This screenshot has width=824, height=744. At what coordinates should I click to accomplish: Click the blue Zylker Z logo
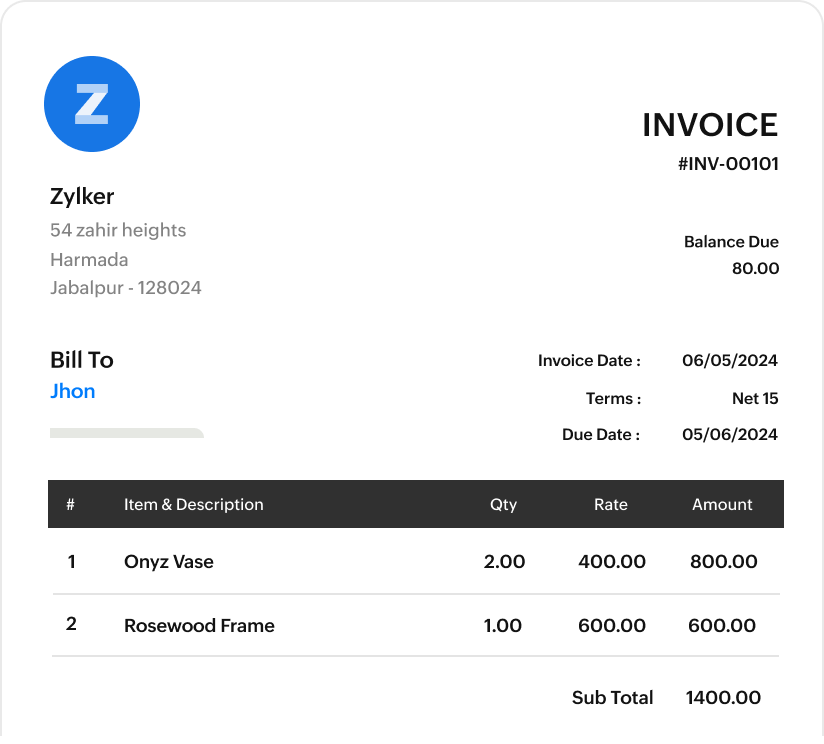pyautogui.click(x=92, y=104)
